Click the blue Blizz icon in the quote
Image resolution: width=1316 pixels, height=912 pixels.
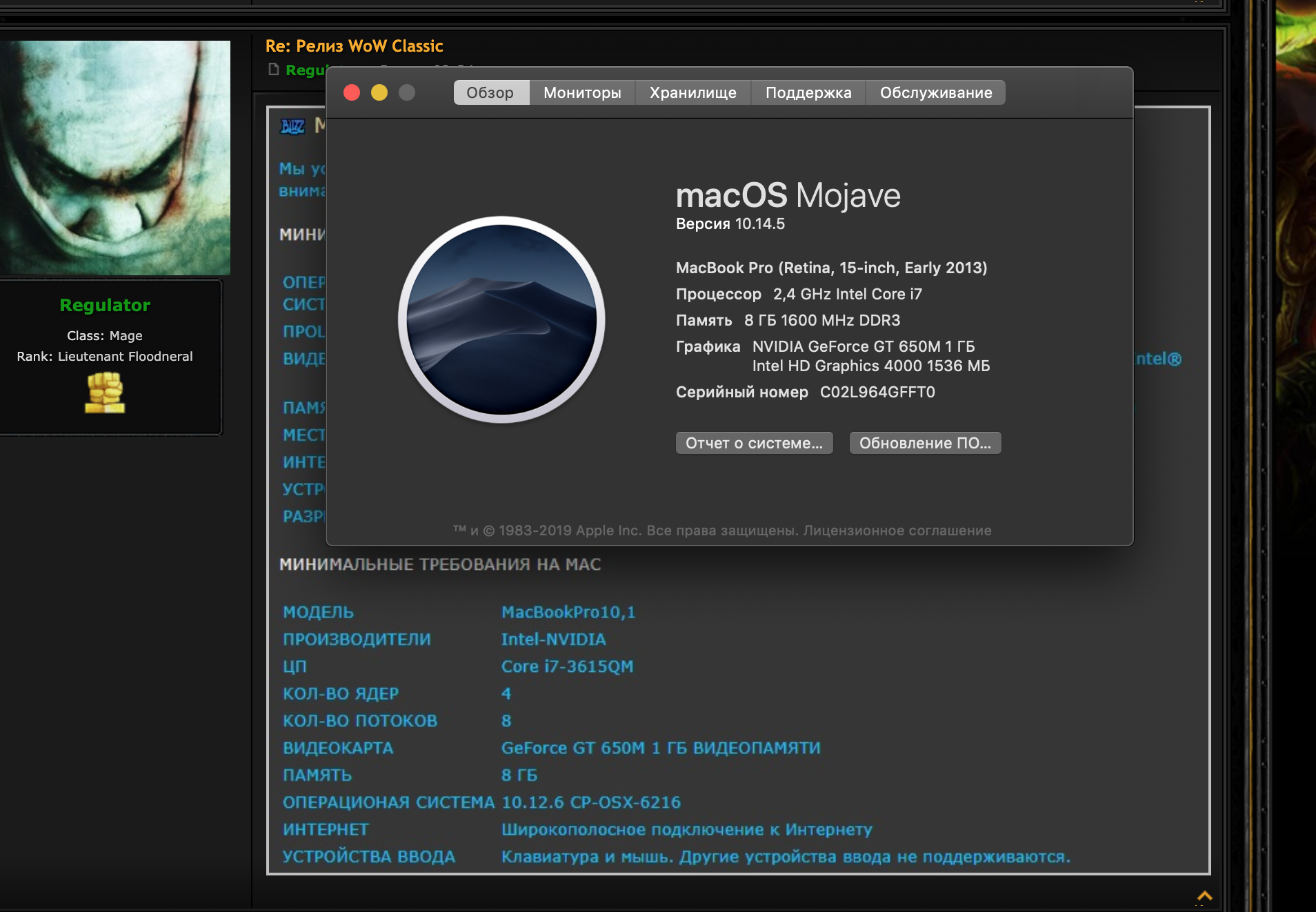(x=292, y=126)
